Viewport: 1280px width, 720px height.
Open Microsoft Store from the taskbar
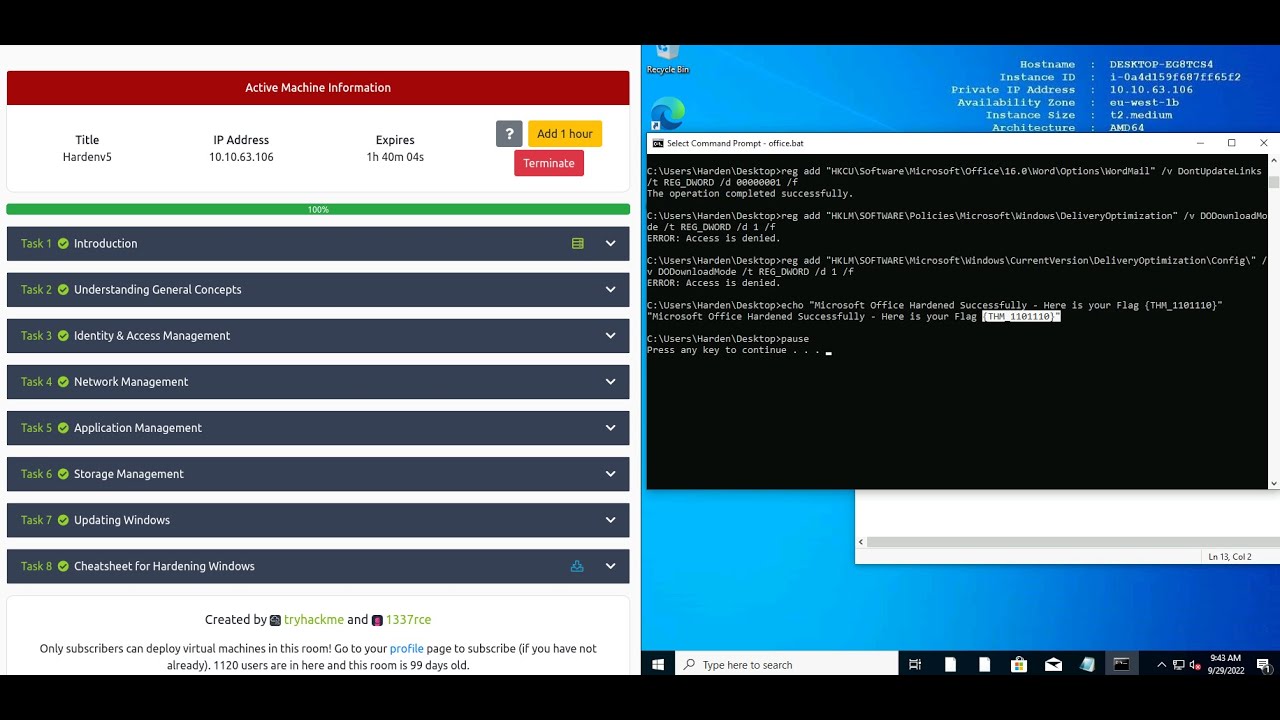1018,664
